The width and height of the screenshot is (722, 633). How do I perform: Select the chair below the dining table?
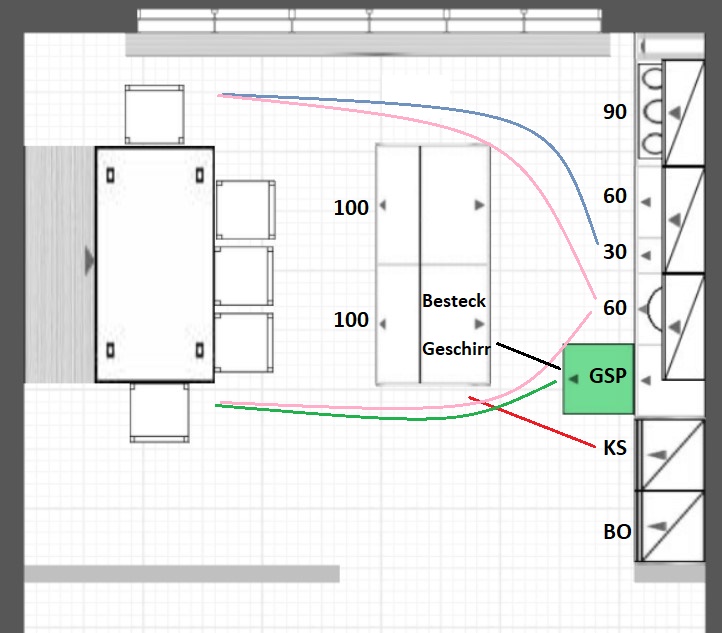coord(159,412)
